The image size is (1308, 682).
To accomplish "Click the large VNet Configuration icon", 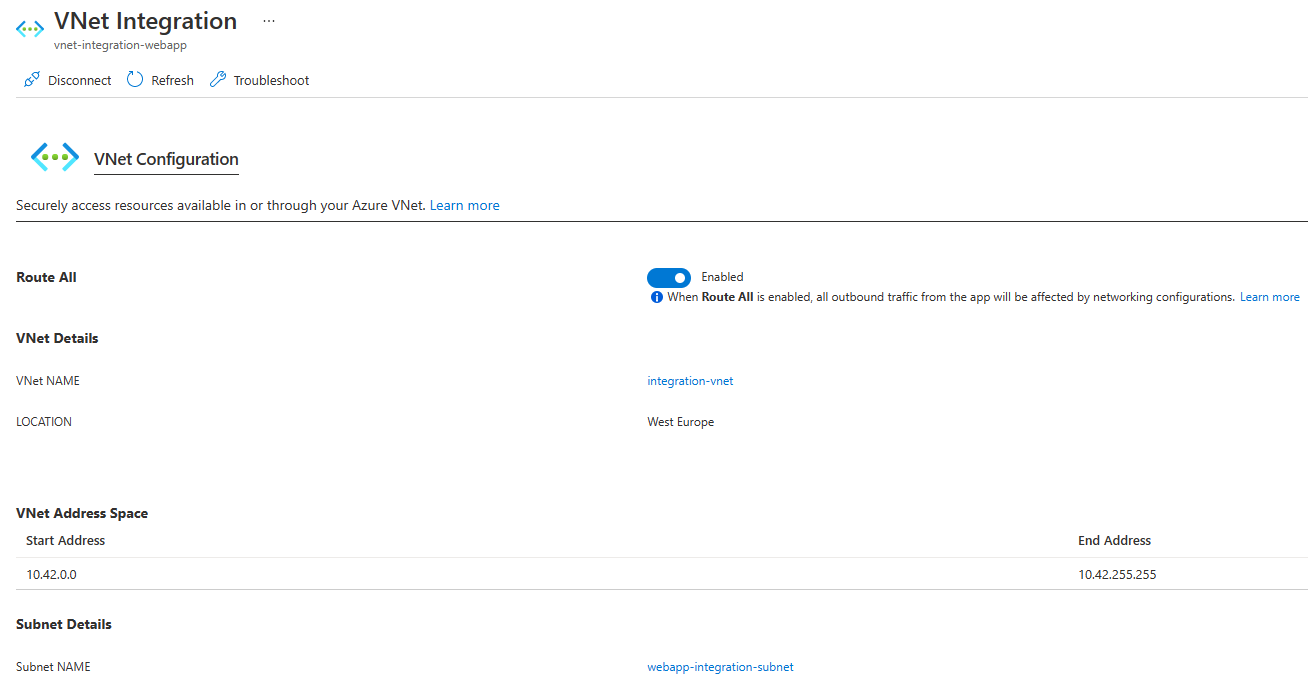I will [x=55, y=157].
